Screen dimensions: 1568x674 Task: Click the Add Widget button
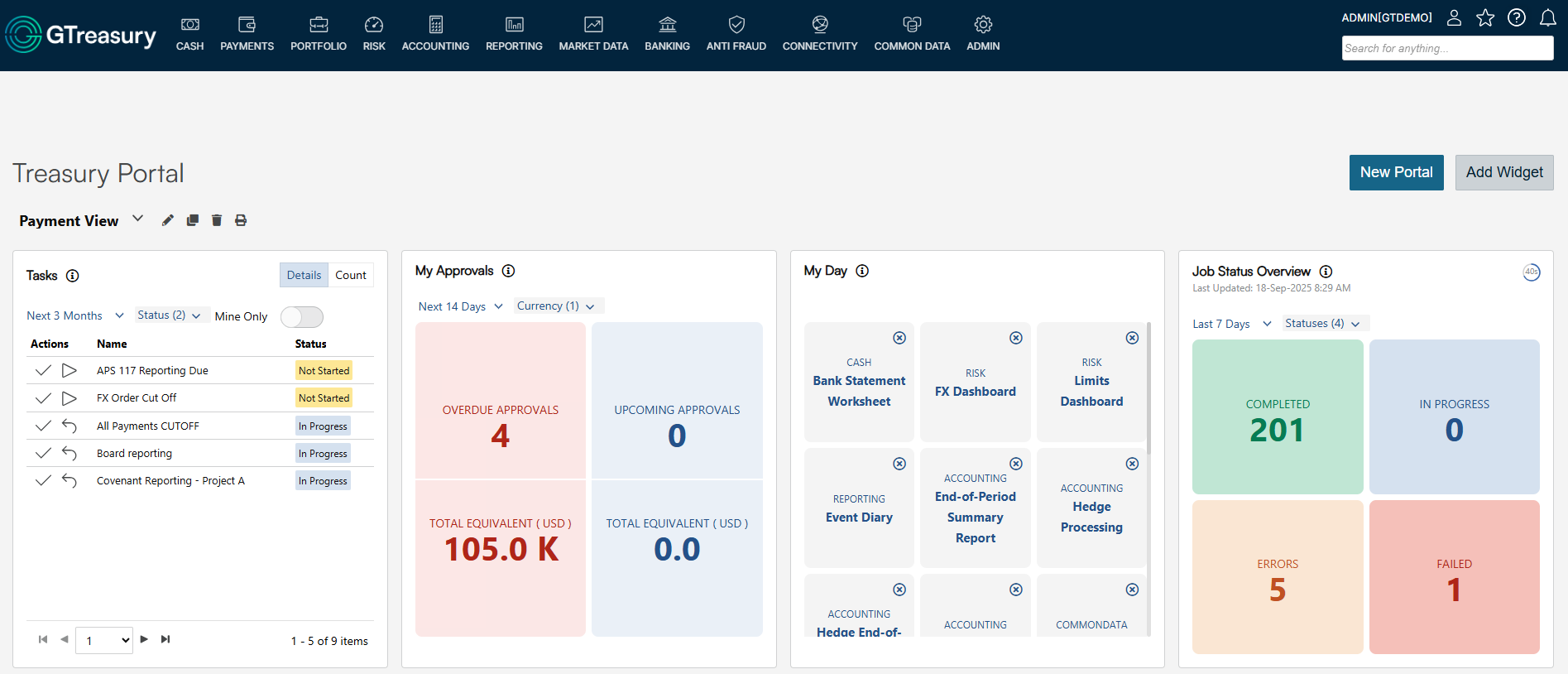pos(1504,172)
